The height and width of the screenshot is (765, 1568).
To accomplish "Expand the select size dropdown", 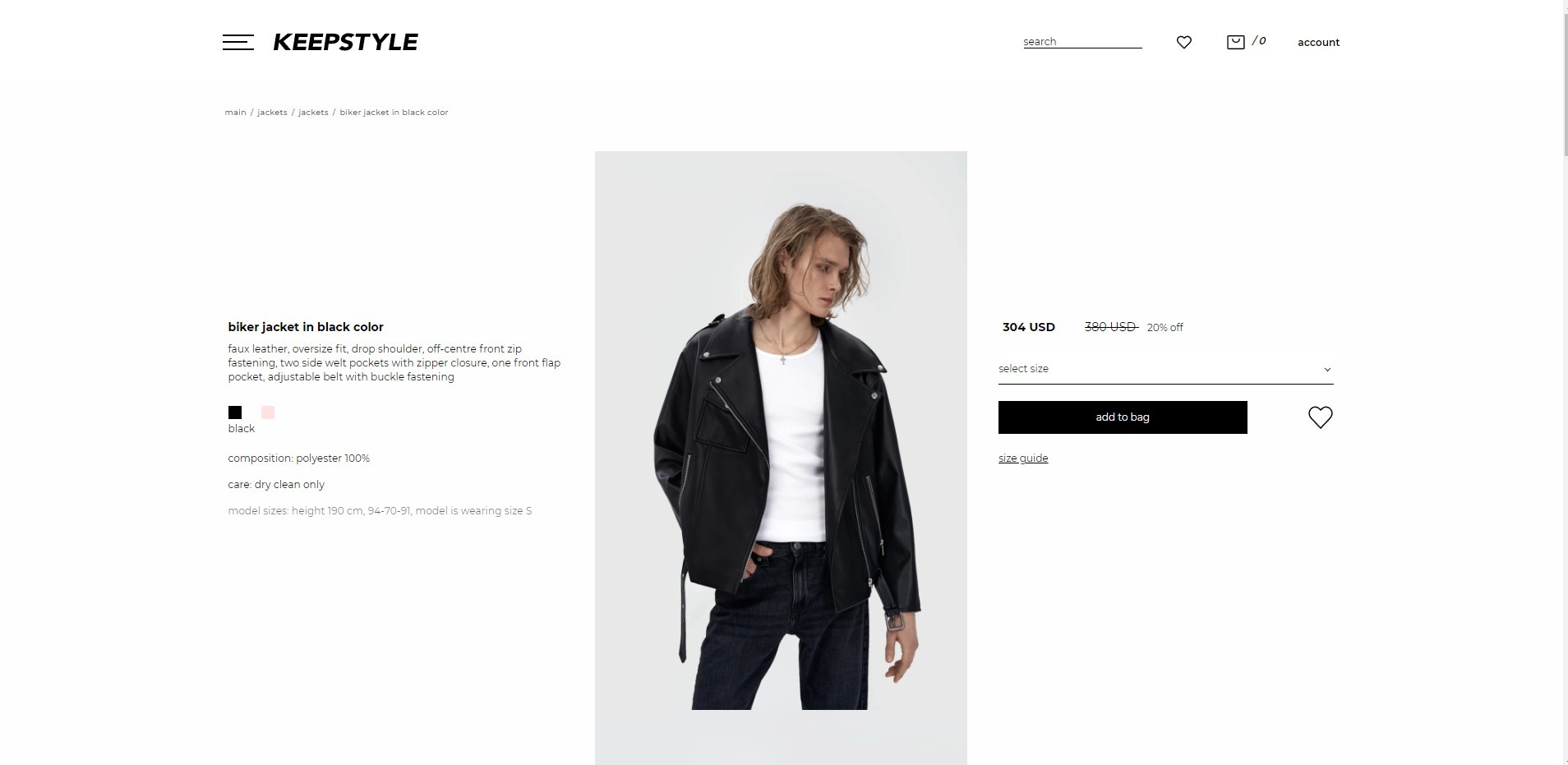I will 1165,369.
